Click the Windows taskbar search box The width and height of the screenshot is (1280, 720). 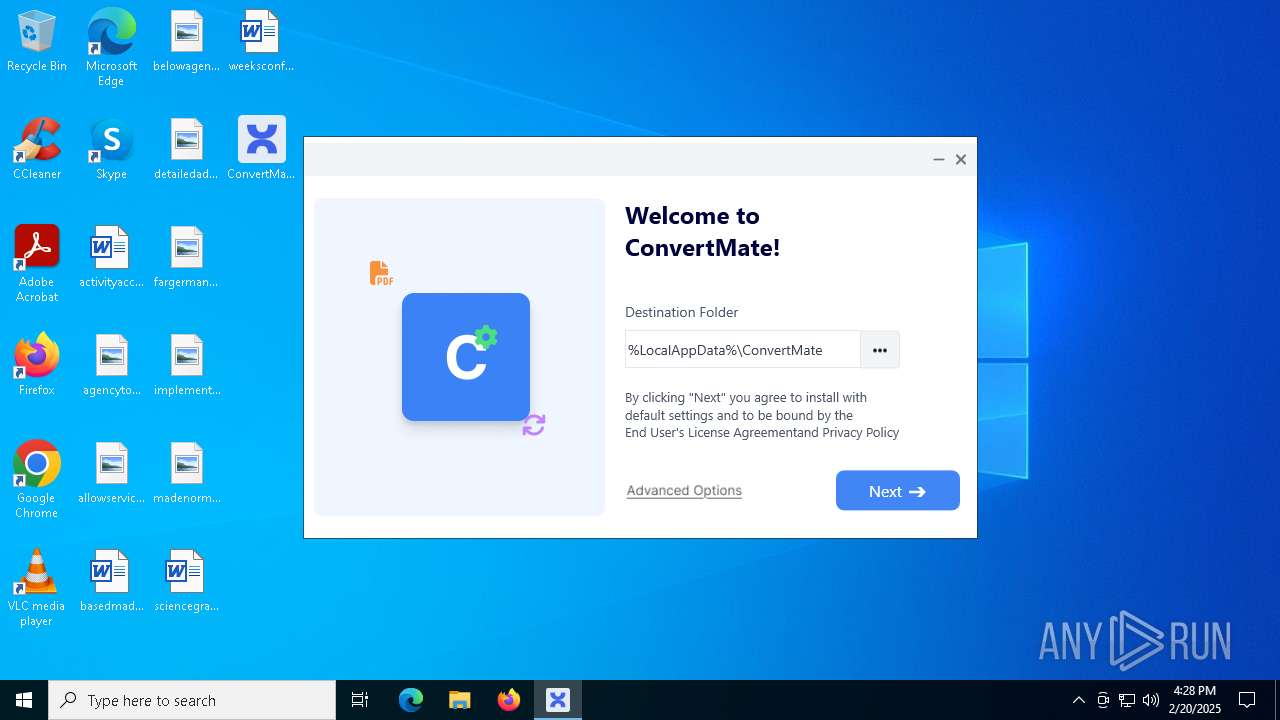tap(192, 700)
